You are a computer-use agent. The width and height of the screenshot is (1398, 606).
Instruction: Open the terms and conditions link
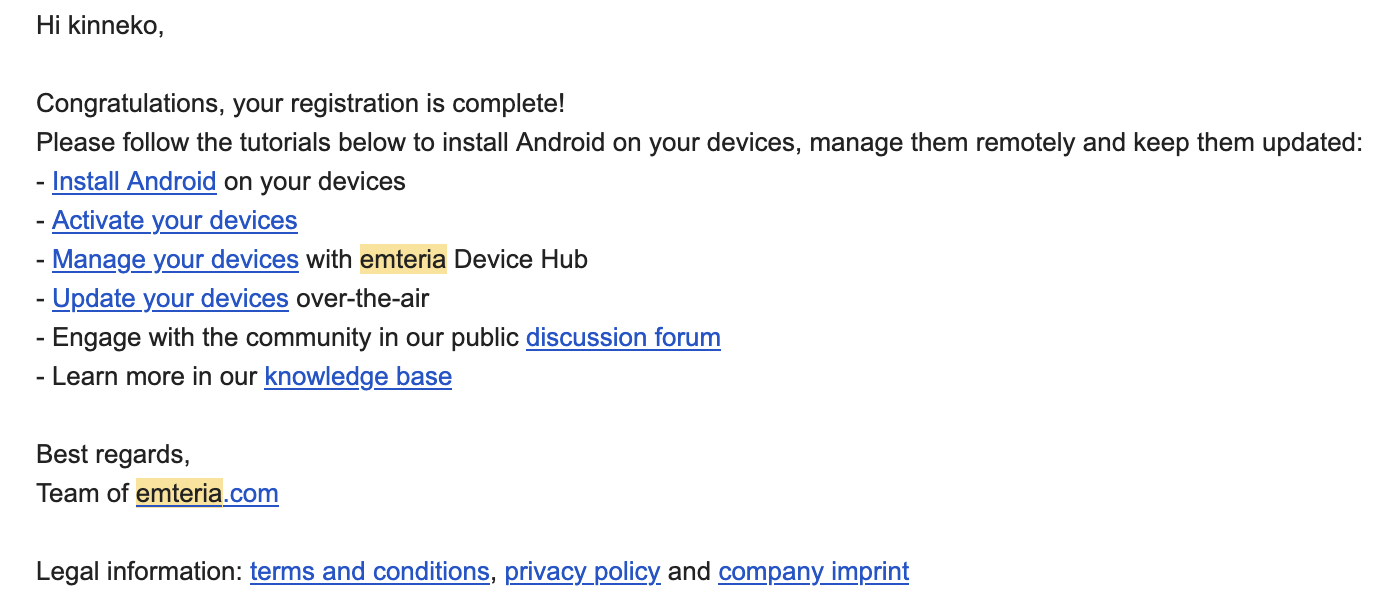369,572
